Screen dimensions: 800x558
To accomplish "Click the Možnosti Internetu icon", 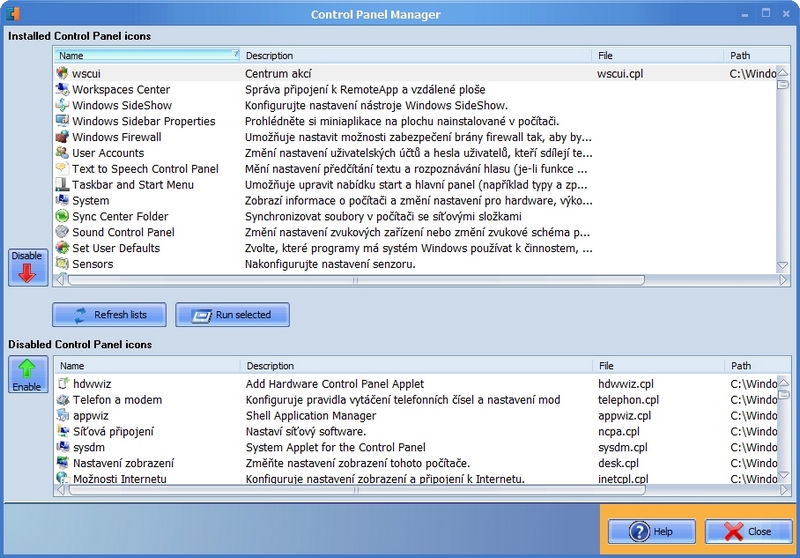I will [63, 478].
